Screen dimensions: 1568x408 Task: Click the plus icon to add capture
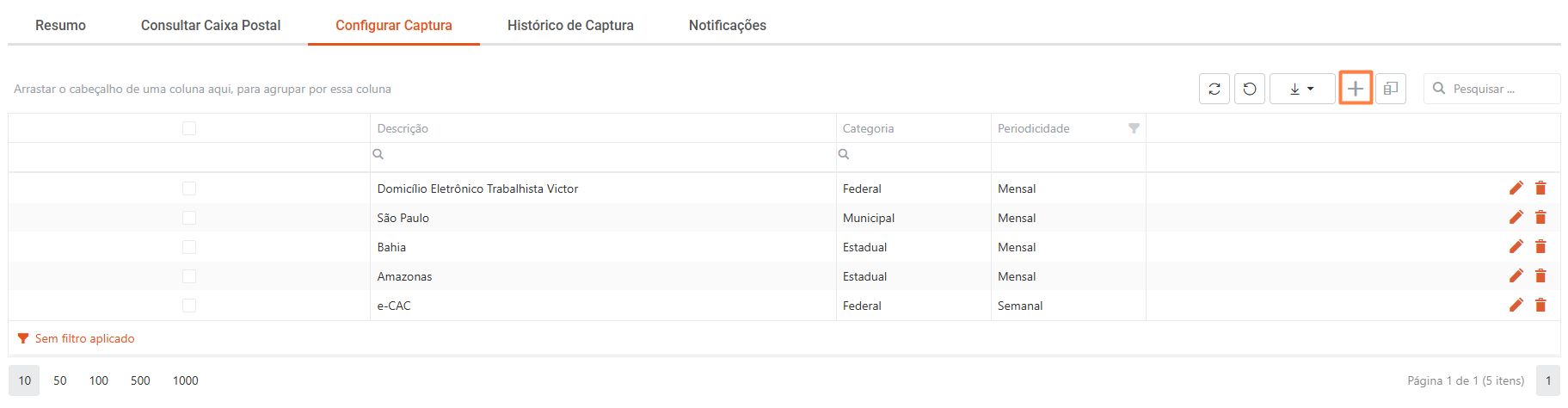click(1356, 89)
